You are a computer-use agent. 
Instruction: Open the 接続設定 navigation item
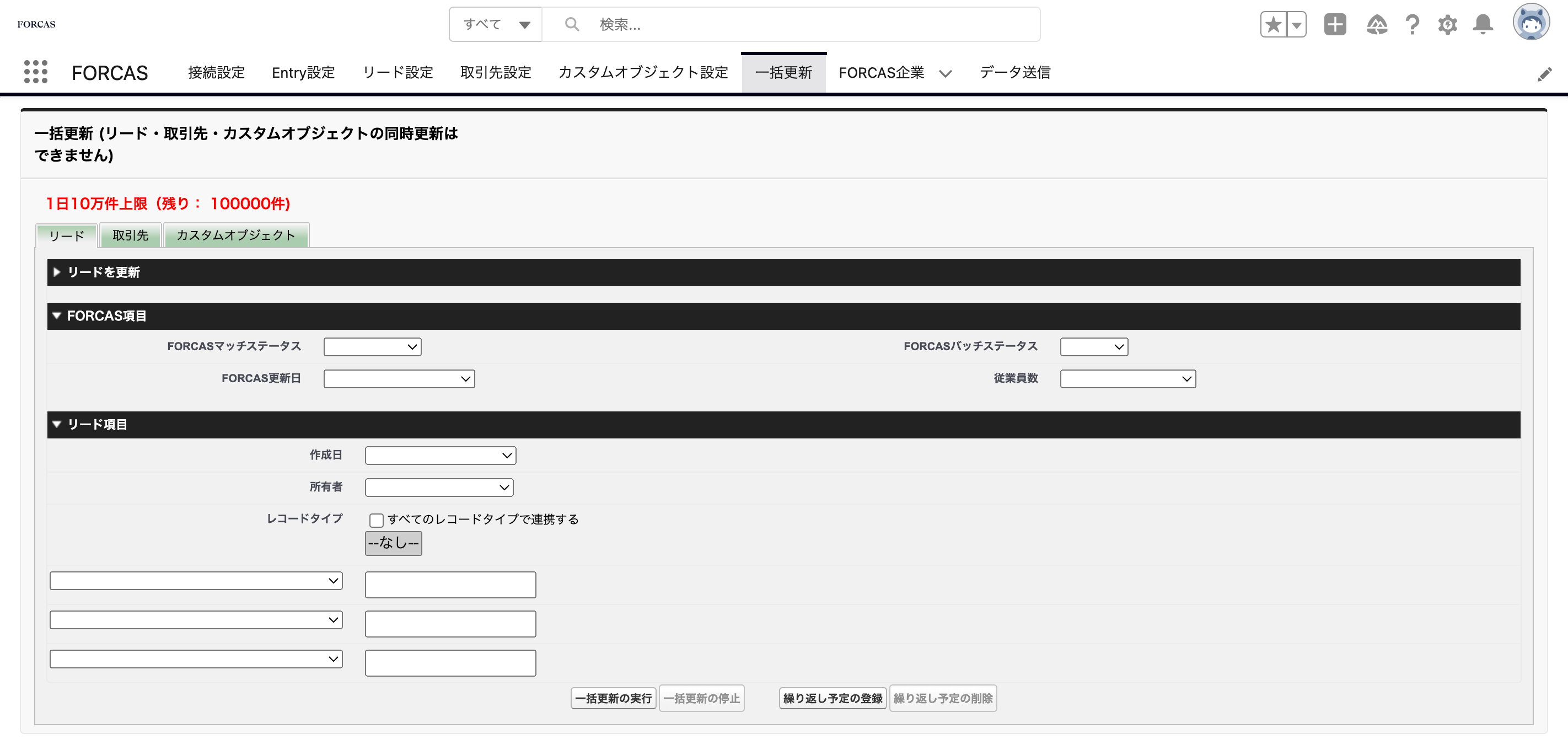216,72
